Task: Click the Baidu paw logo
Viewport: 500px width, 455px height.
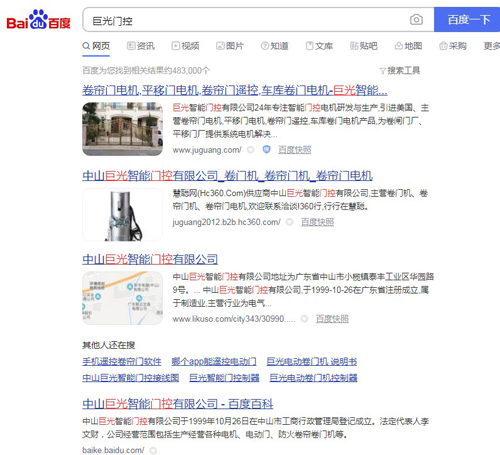Action: [x=38, y=19]
